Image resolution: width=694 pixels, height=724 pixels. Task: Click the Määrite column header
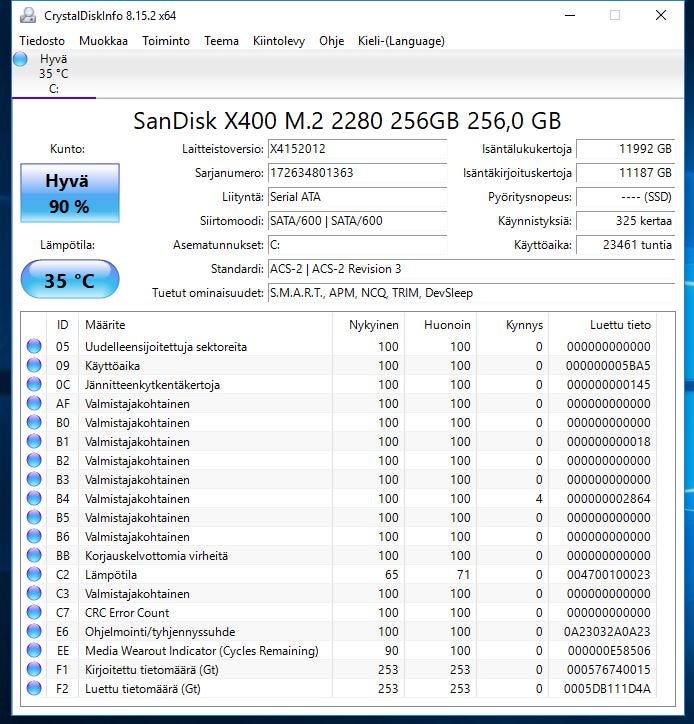(205, 325)
